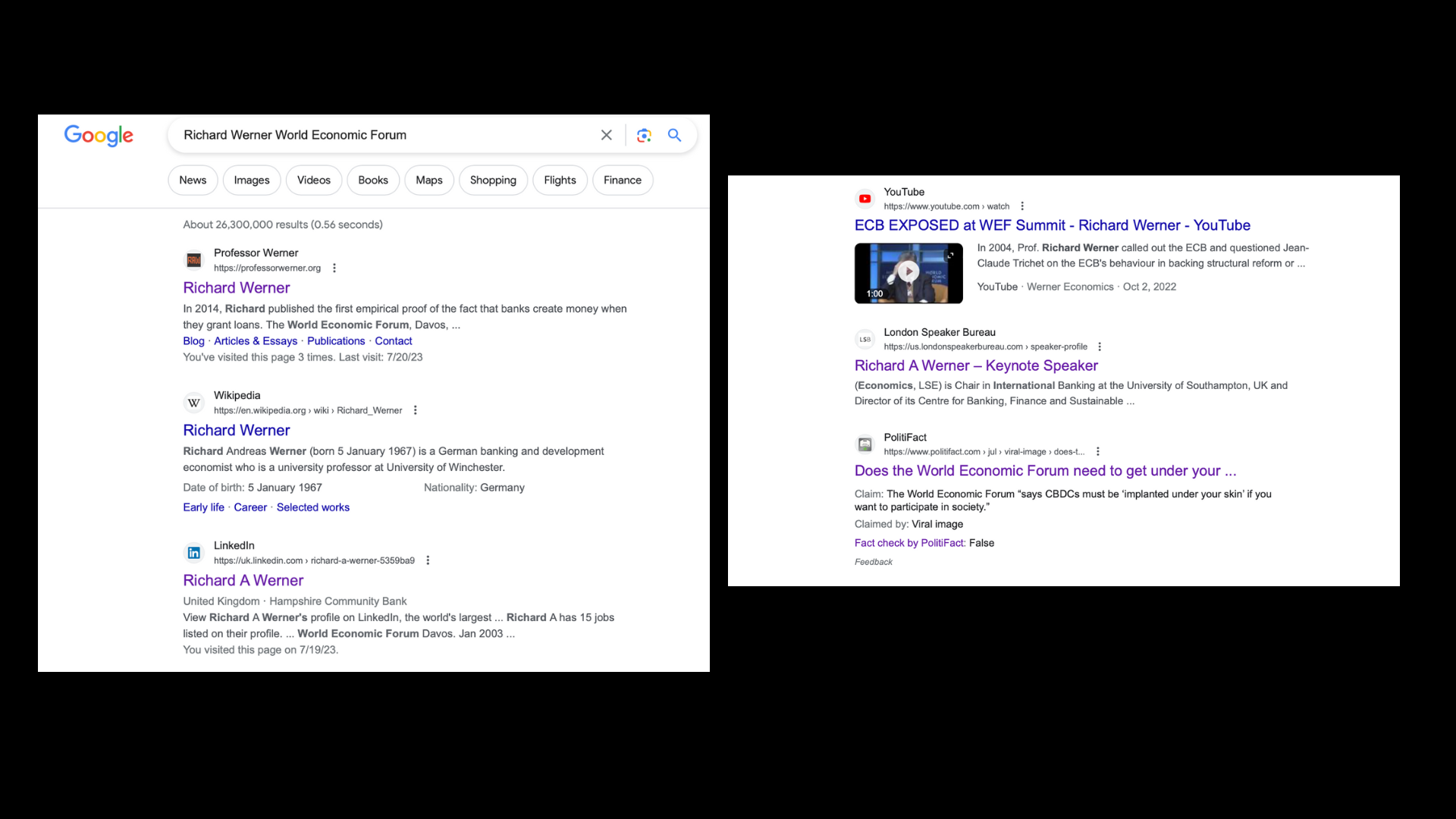Open the Publications sitelink
Image resolution: width=1456 pixels, height=819 pixels.
[336, 341]
